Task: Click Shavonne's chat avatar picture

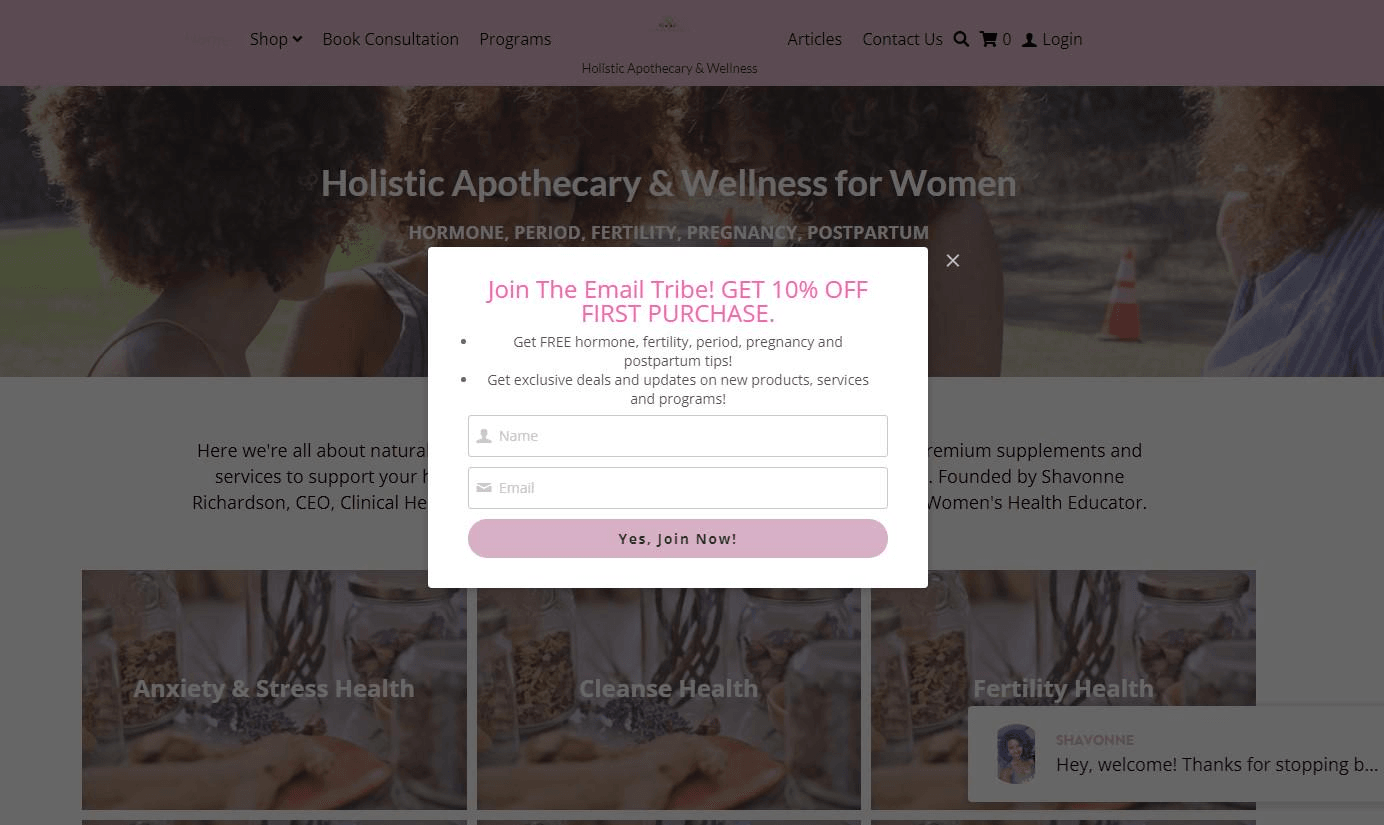Action: (1017, 754)
